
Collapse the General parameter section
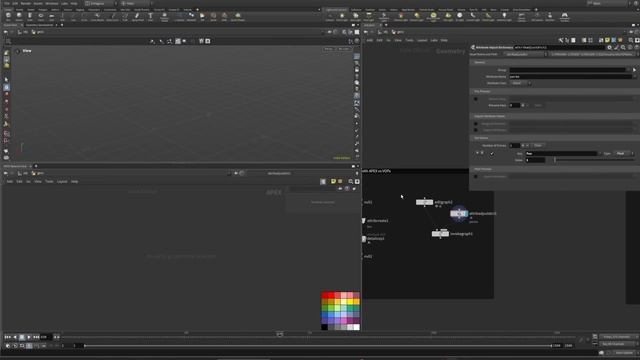tap(479, 62)
